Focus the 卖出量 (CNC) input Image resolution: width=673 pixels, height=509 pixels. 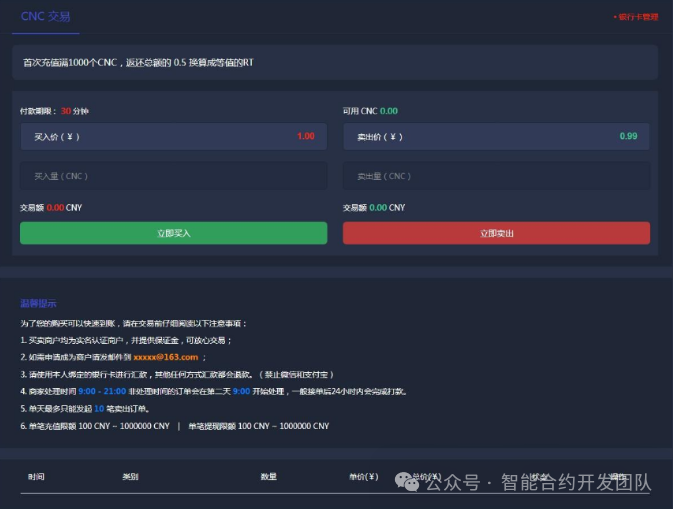[496, 176]
